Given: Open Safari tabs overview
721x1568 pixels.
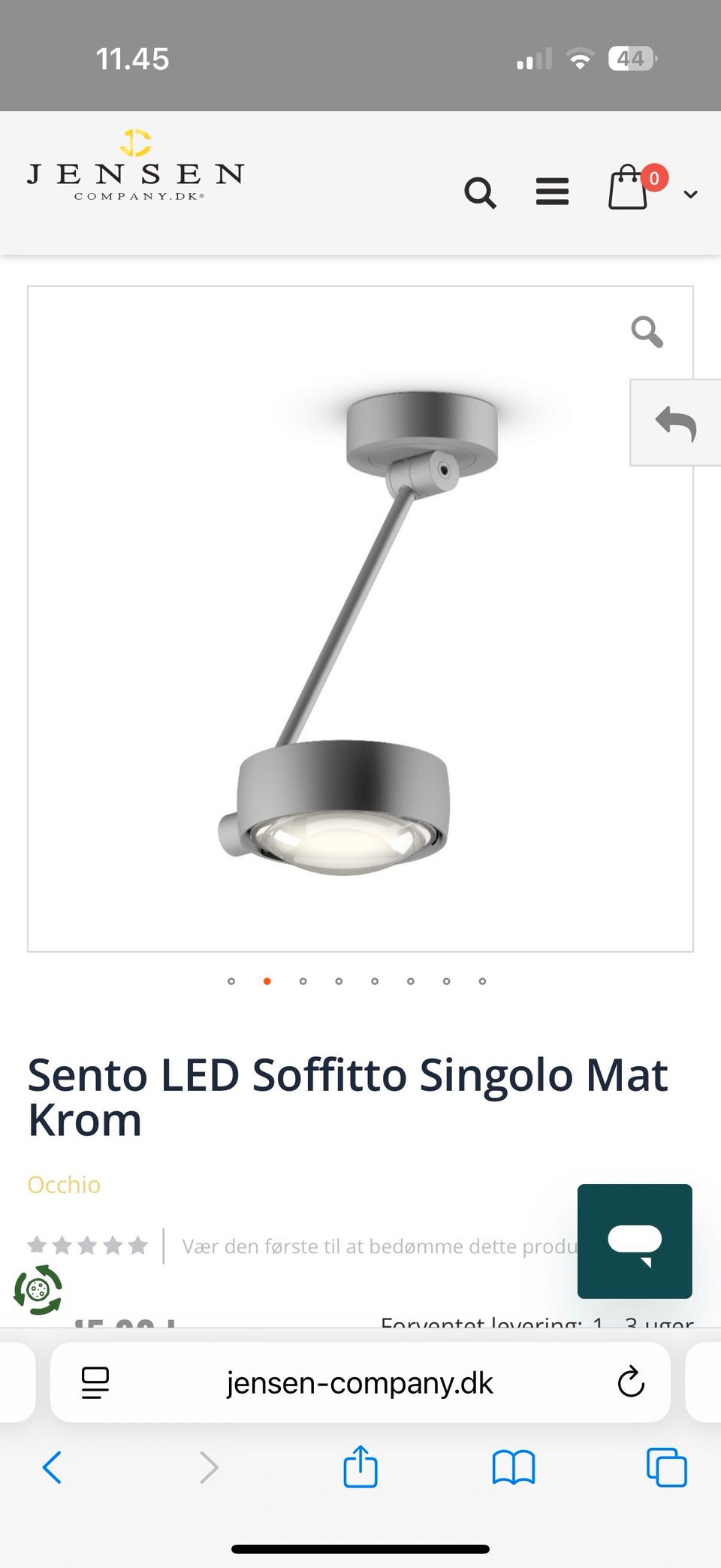Looking at the screenshot, I should 666,1467.
